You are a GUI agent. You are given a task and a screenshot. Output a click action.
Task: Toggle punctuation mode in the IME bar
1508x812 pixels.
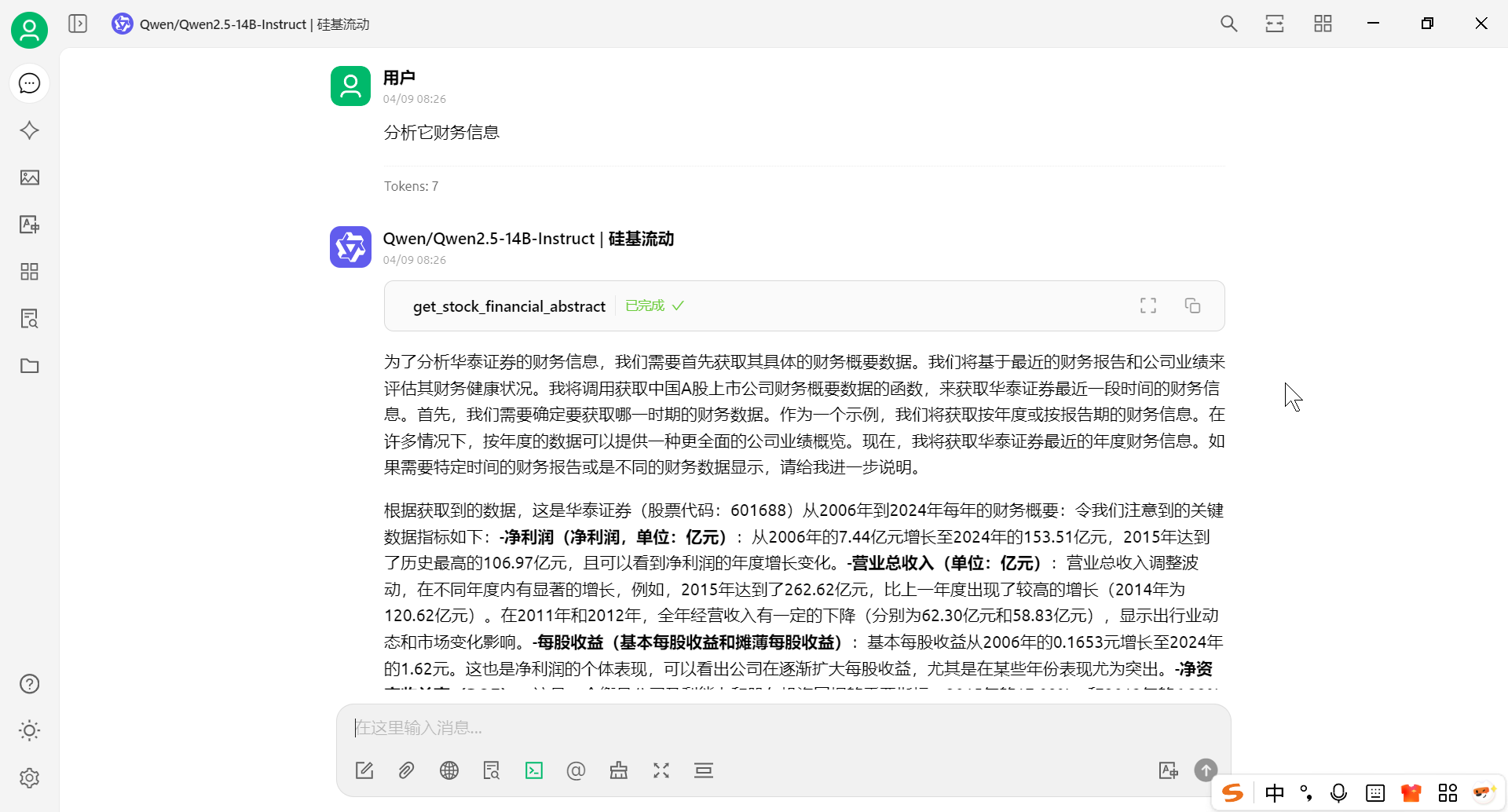(x=1306, y=793)
